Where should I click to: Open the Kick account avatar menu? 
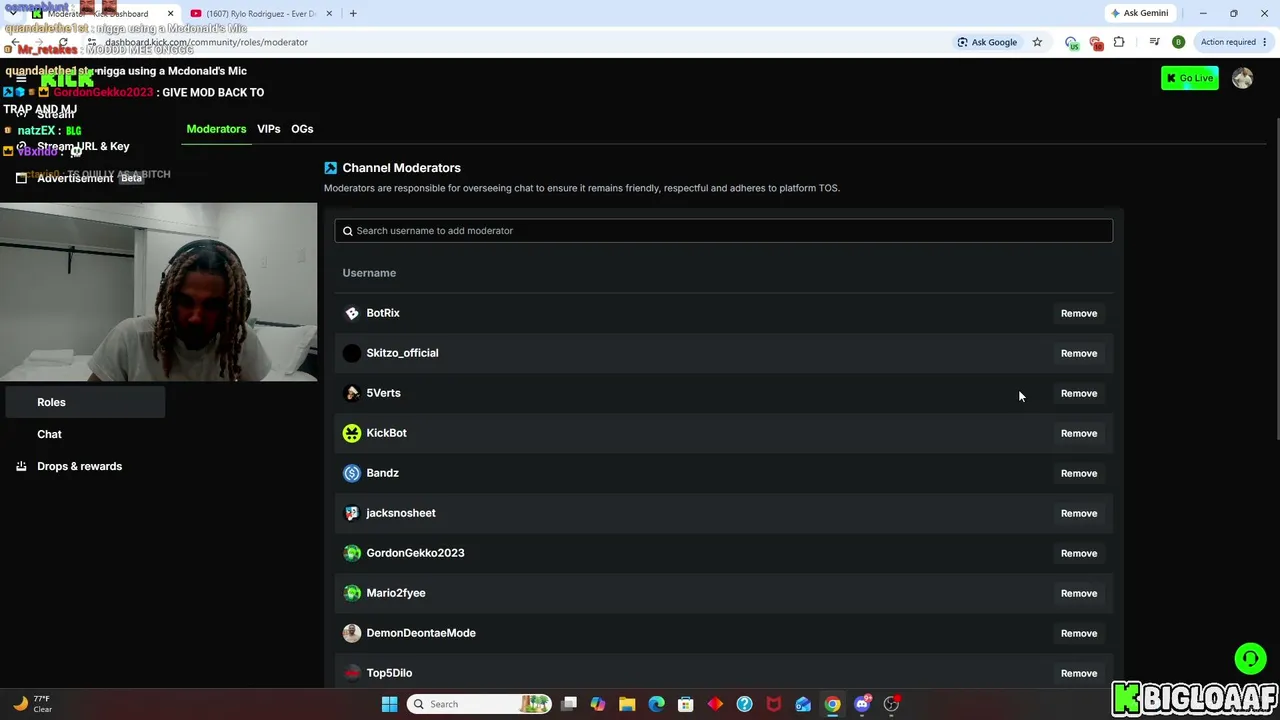1242,78
